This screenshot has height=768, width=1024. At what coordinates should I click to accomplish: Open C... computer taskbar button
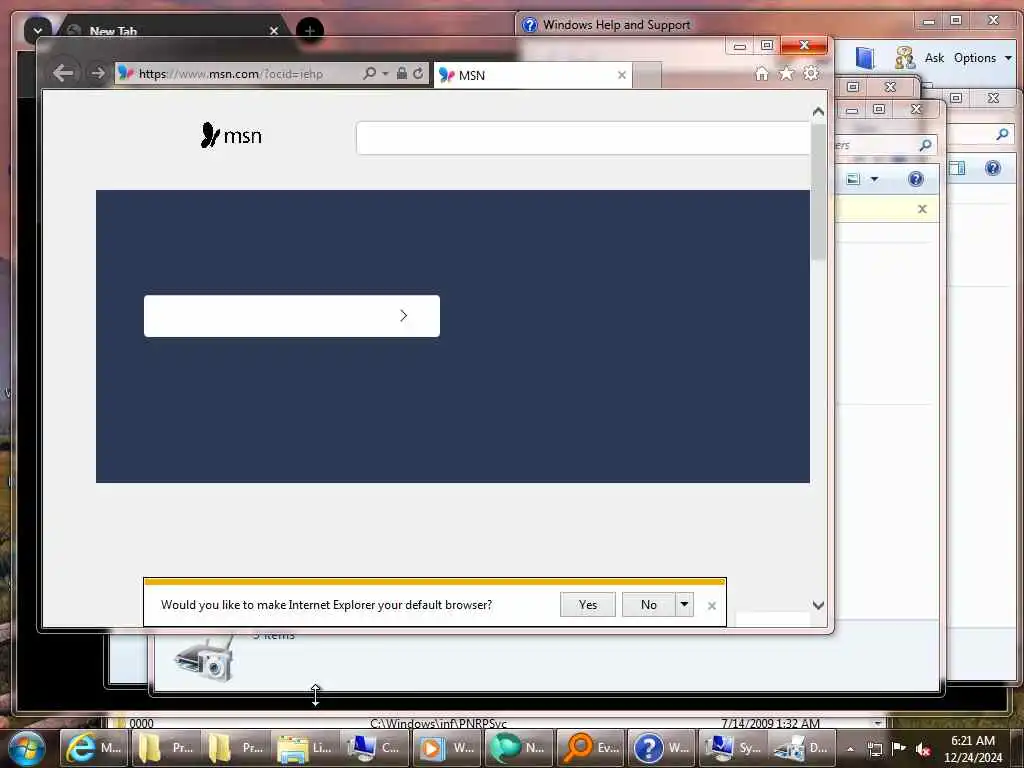376,748
